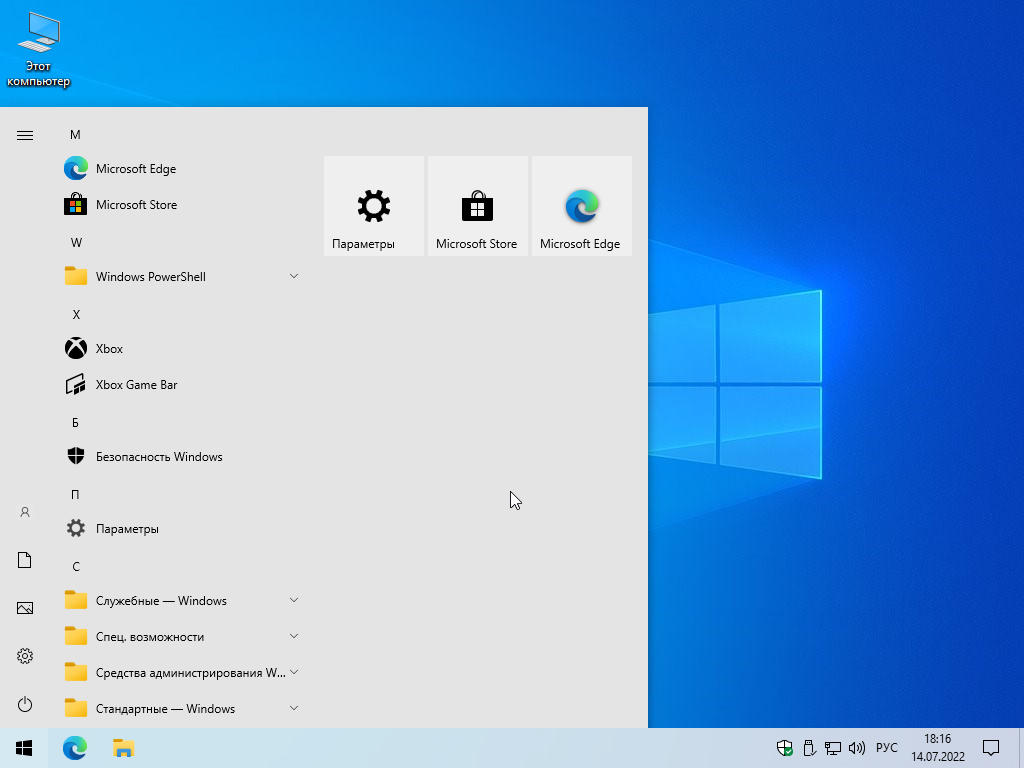The image size is (1024, 768).
Task: Open File Explorer from the taskbar
Action: point(123,748)
